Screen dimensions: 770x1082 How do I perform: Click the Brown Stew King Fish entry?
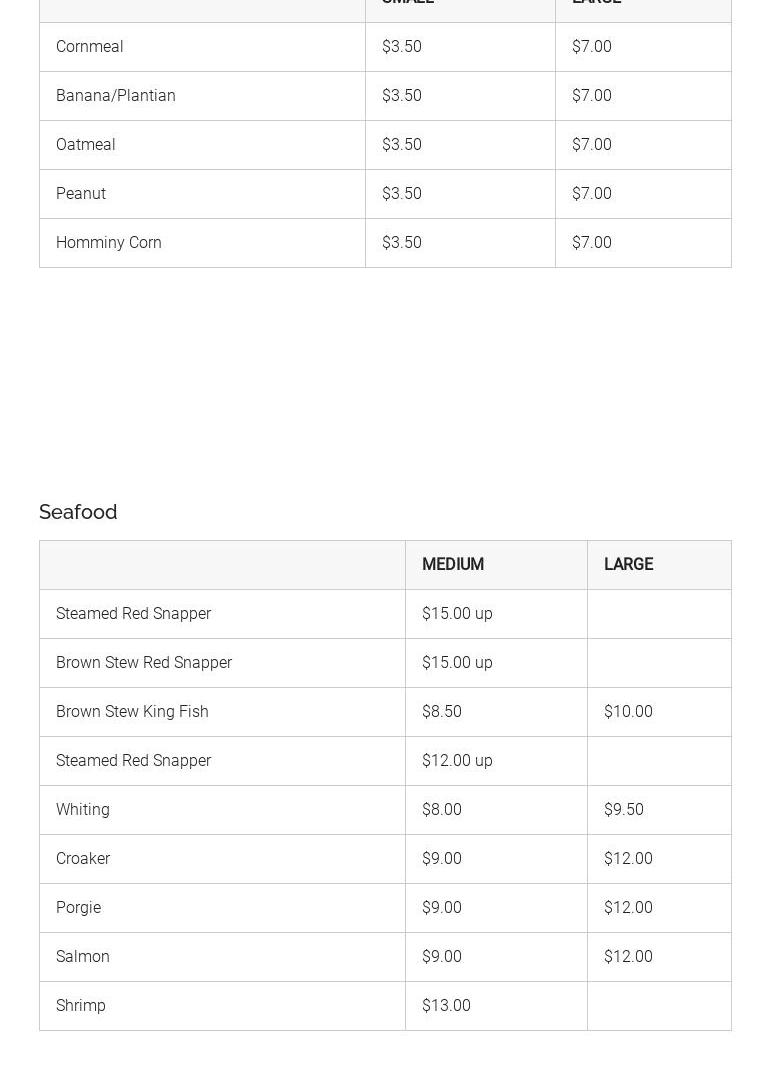pos(132,712)
